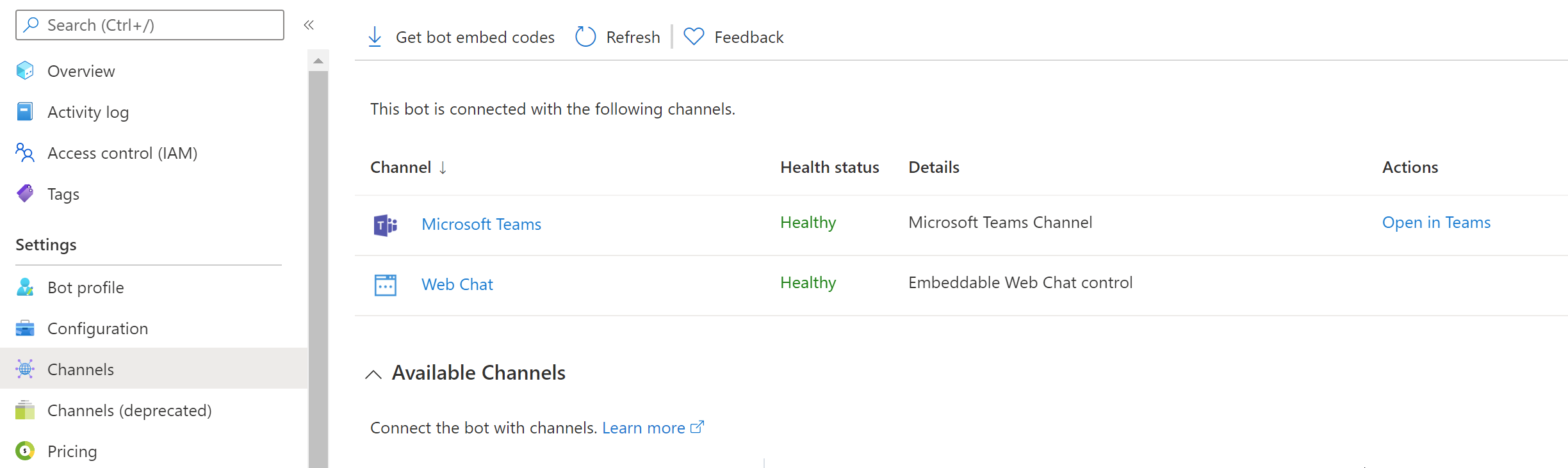Image resolution: width=1568 pixels, height=468 pixels.
Task: Click the Details column header
Action: coord(934,167)
